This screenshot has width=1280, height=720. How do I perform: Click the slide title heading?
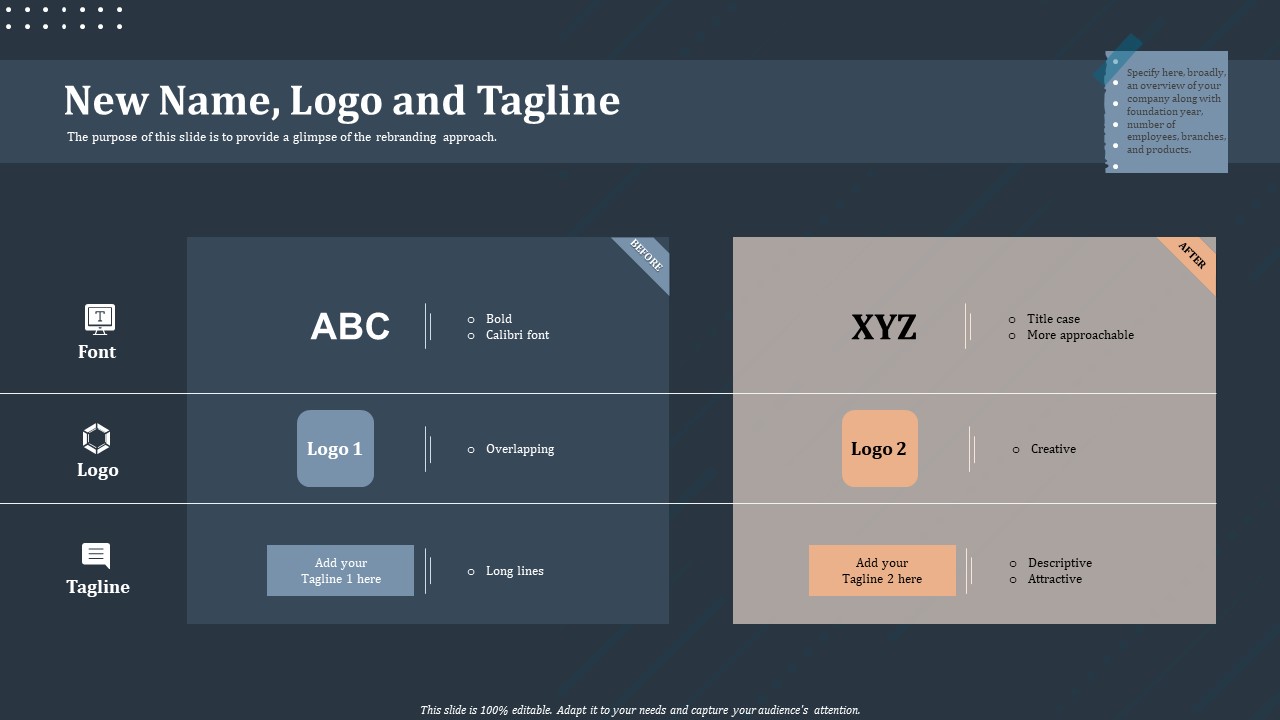point(342,101)
